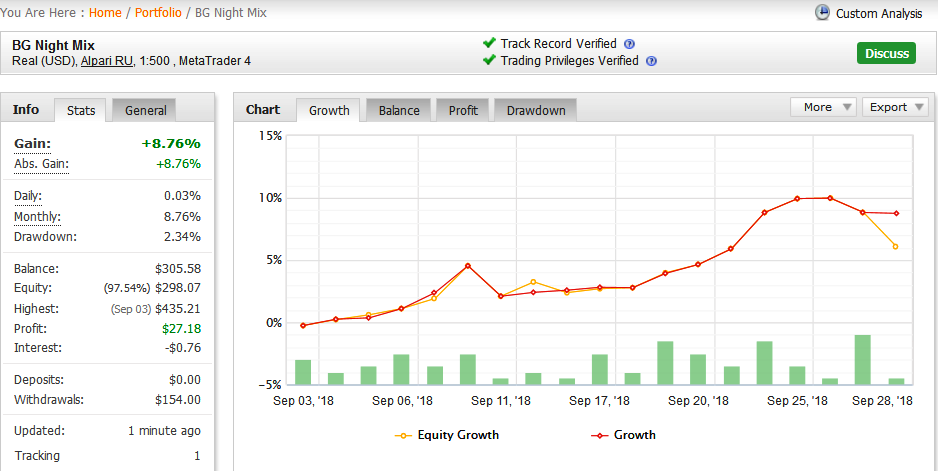Click the first green bar at Sep 03
938x471 pixels.
click(303, 372)
